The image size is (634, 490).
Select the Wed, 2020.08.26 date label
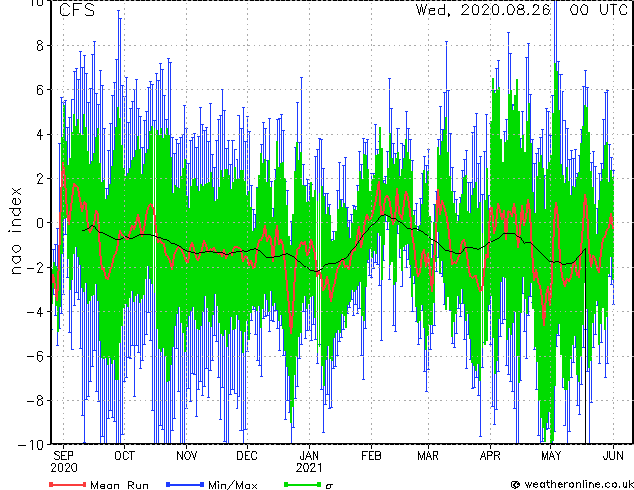(483, 10)
